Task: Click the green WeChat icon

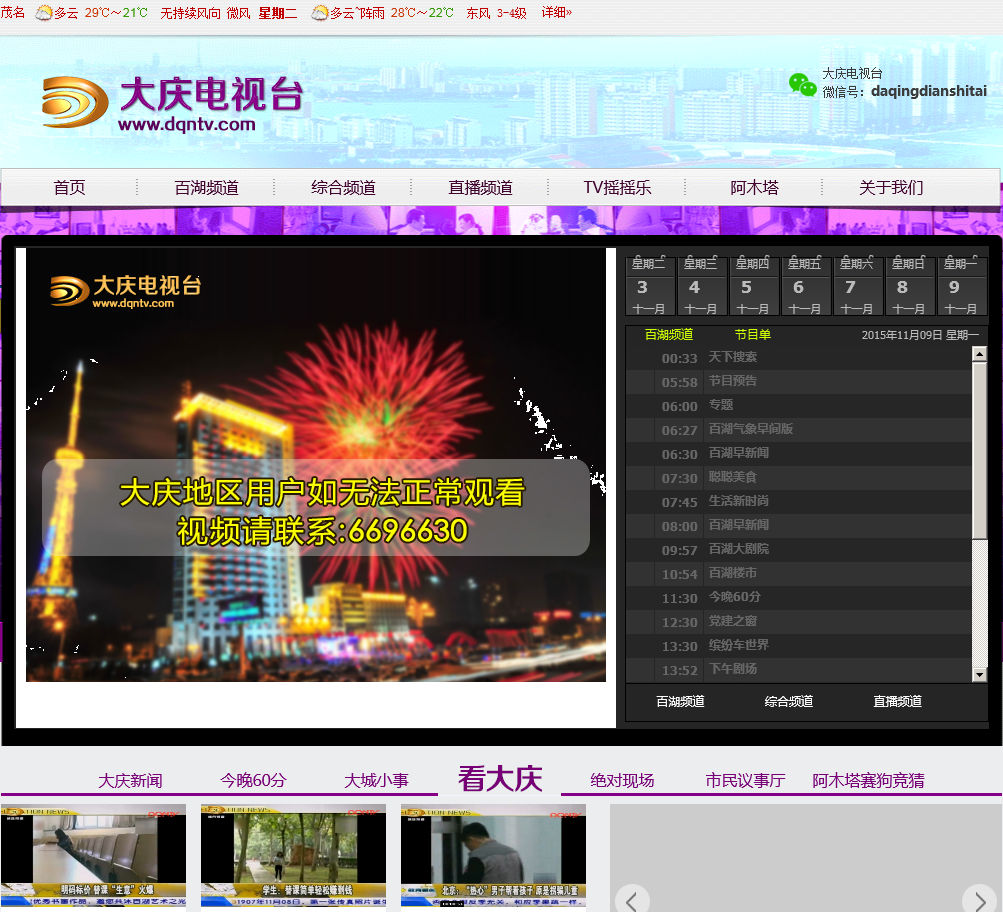Action: pyautogui.click(x=802, y=84)
